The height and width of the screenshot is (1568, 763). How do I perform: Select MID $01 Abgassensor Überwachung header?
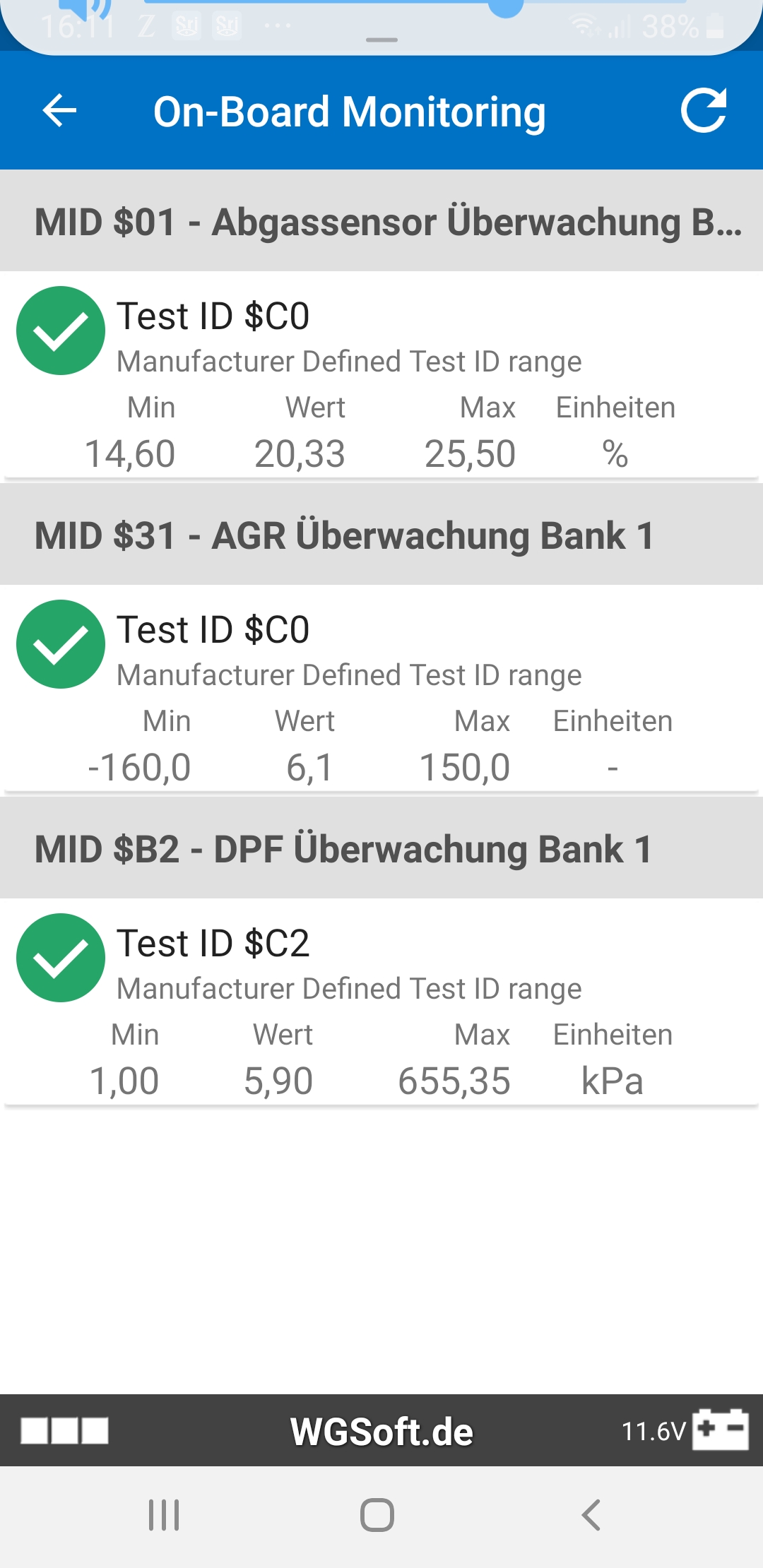coord(381,221)
